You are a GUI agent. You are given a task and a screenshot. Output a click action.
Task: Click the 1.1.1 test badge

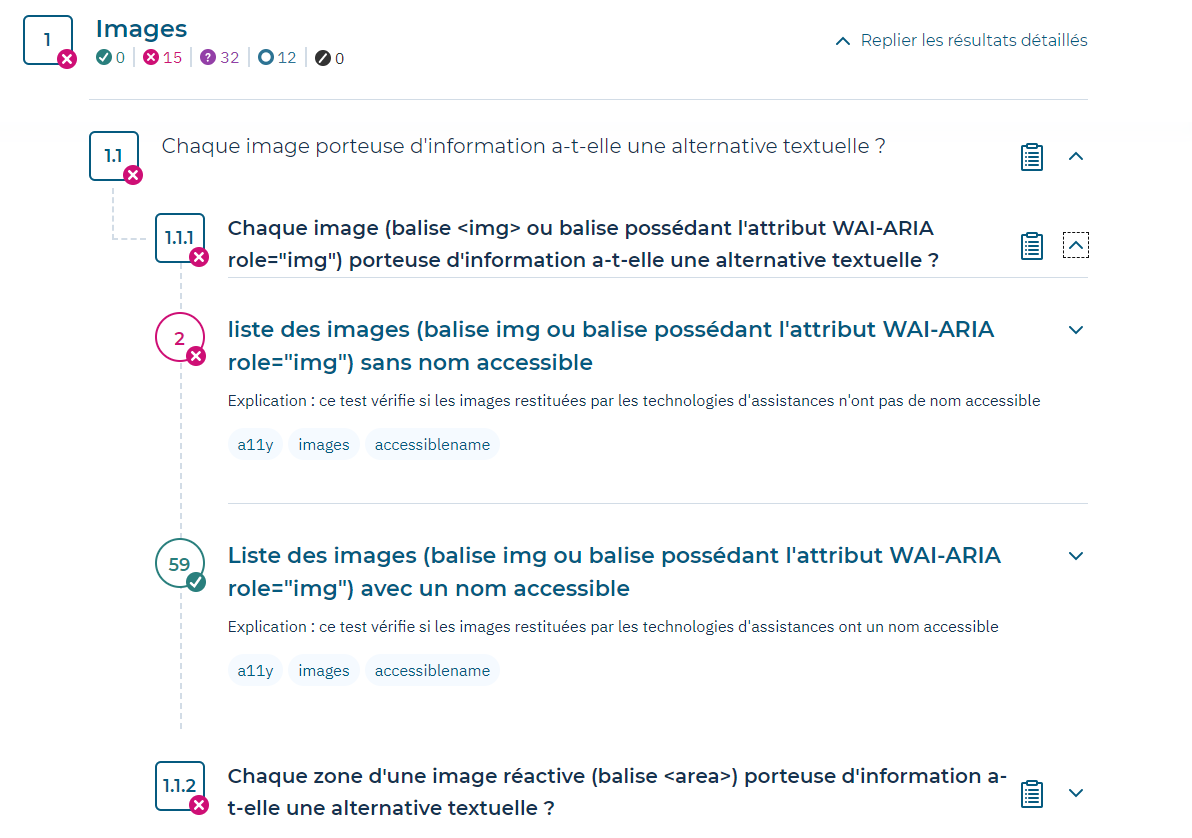click(180, 238)
